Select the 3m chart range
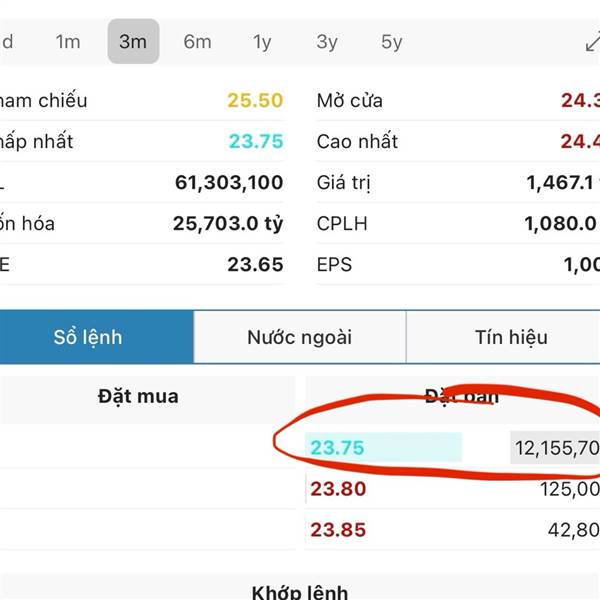This screenshot has height=600, width=600. point(133,42)
